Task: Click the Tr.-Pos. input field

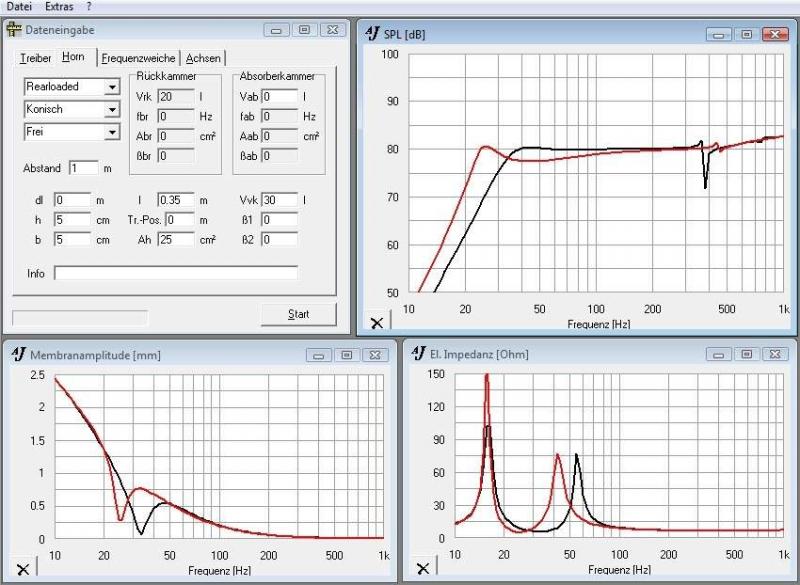Action: click(180, 220)
